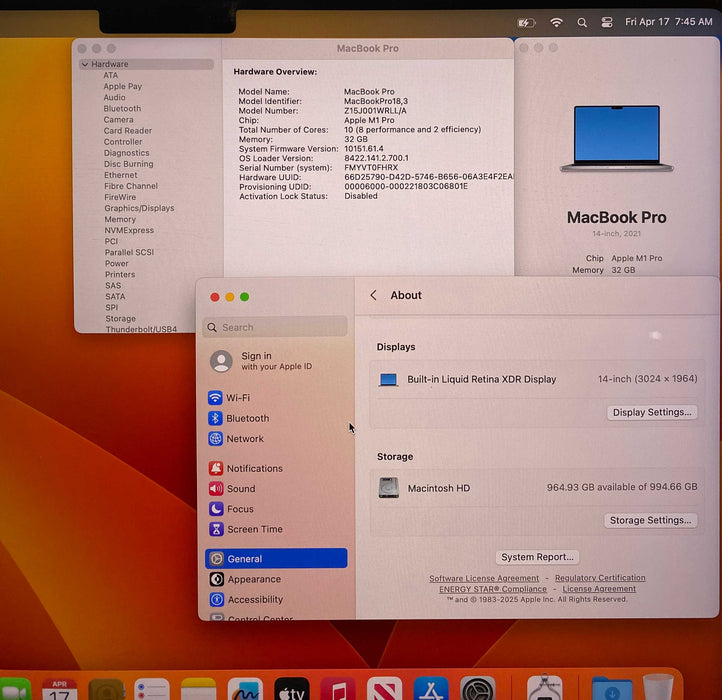This screenshot has width=722, height=700.
Task: Open Accessibility in the Settings sidebar
Action: 275,600
